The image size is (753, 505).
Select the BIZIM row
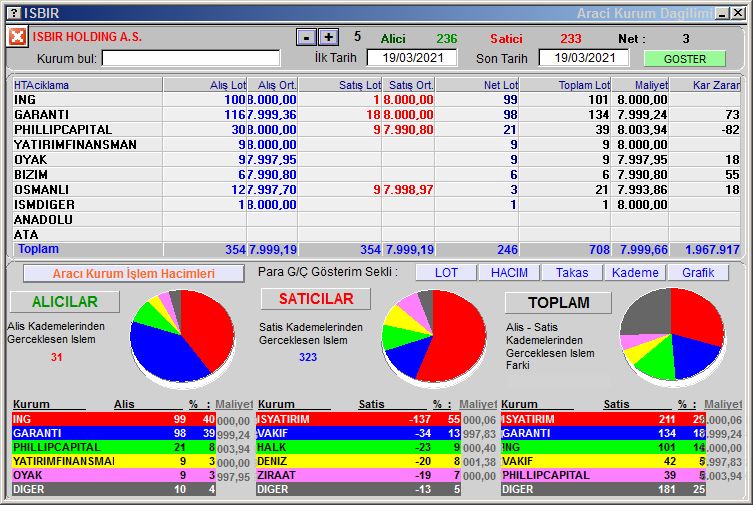coord(376,174)
